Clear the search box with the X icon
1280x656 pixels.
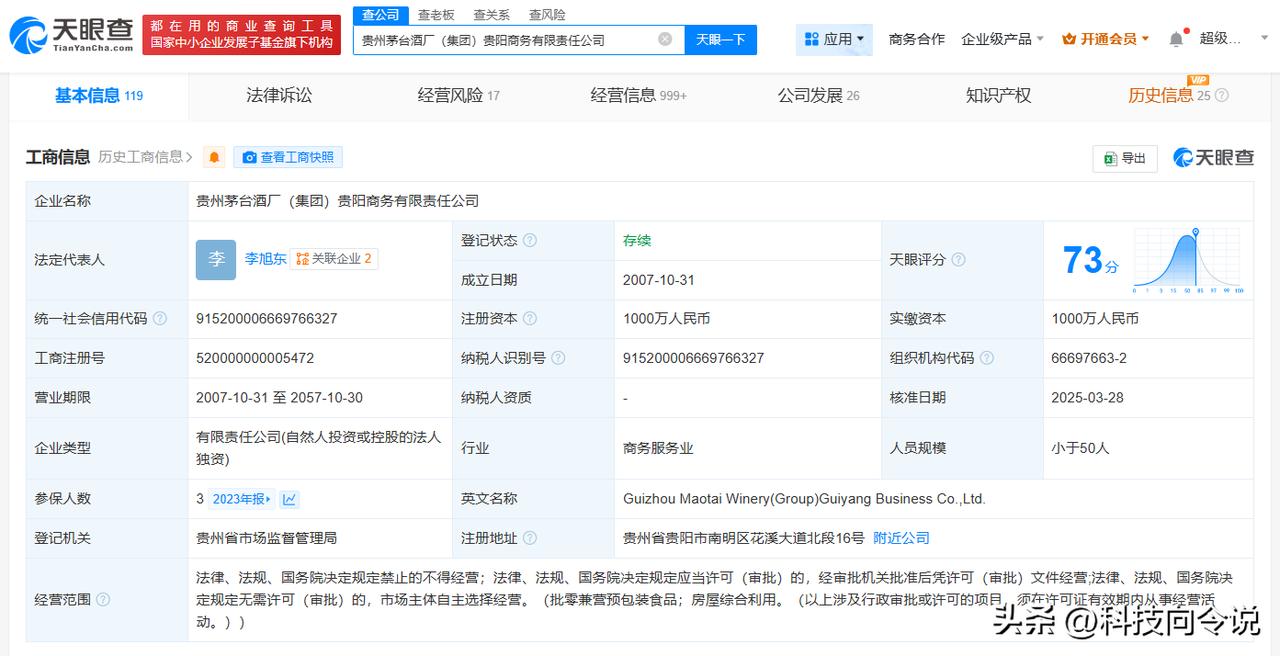665,39
